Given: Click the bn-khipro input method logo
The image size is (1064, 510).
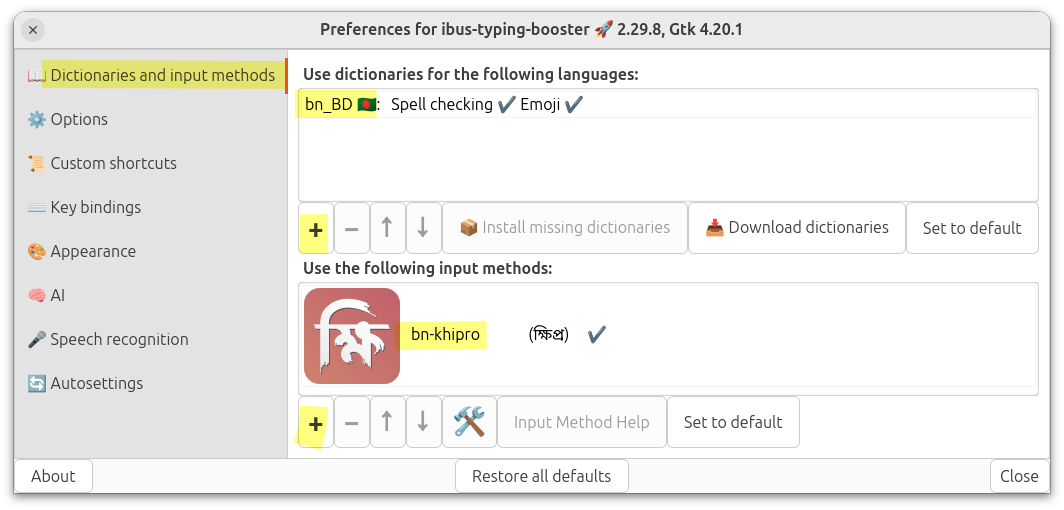Looking at the screenshot, I should tap(352, 335).
